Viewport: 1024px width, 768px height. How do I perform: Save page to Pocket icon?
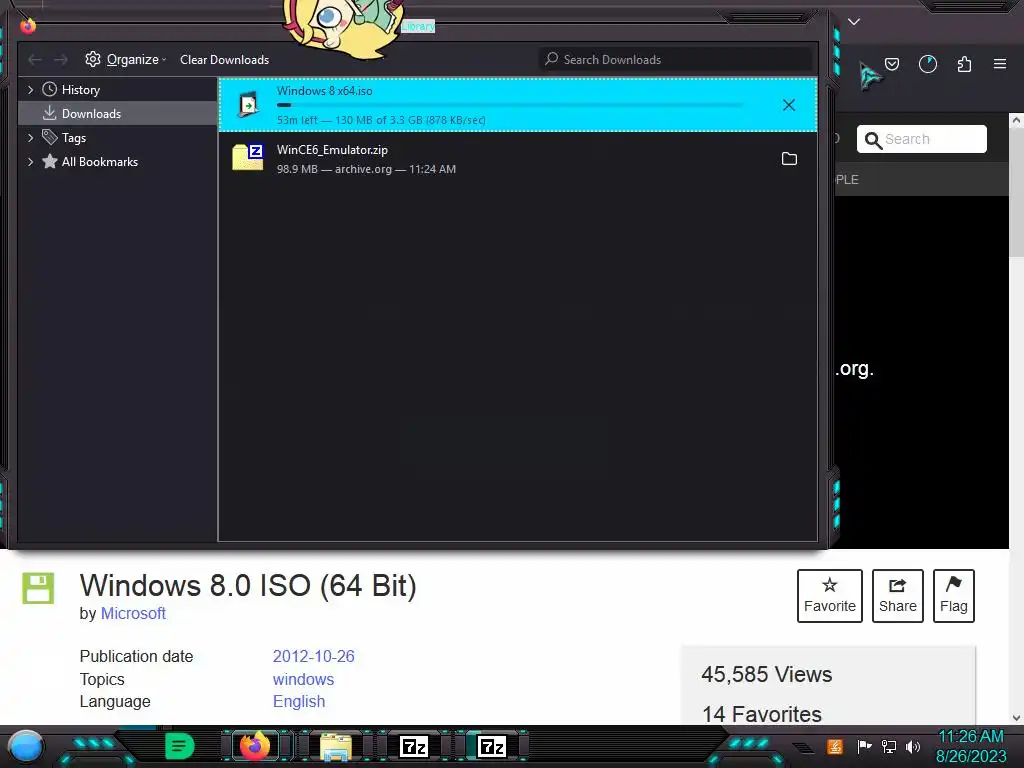[892, 64]
